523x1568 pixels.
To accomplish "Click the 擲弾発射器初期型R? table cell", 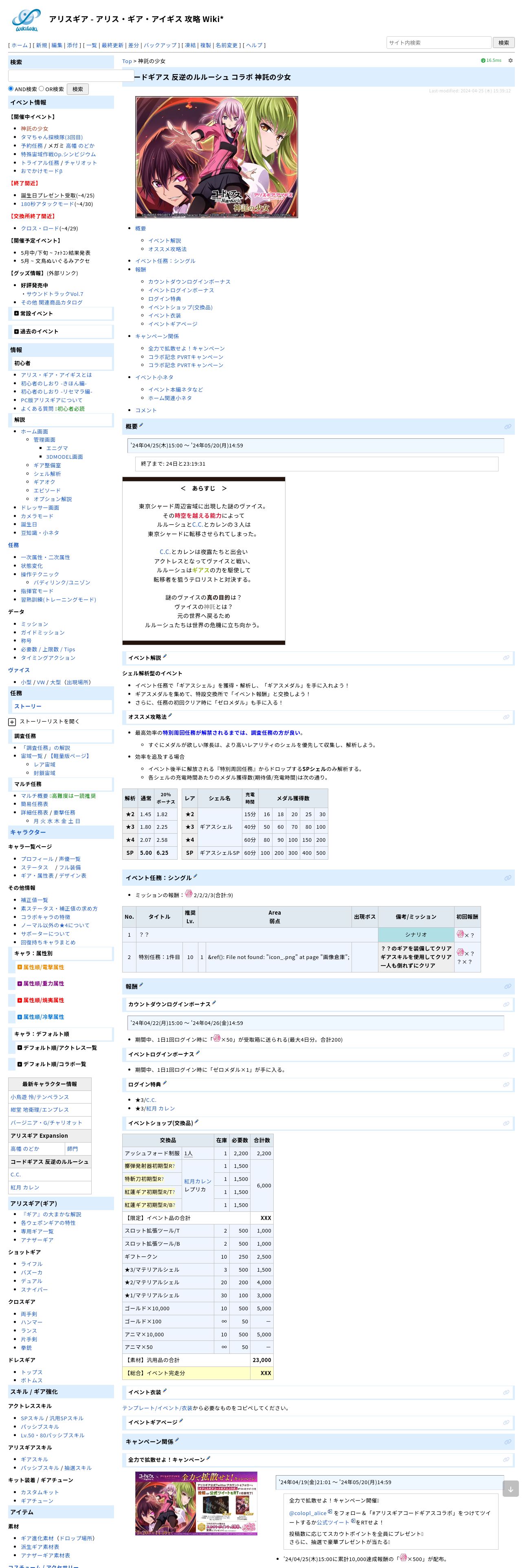I will tap(152, 1166).
